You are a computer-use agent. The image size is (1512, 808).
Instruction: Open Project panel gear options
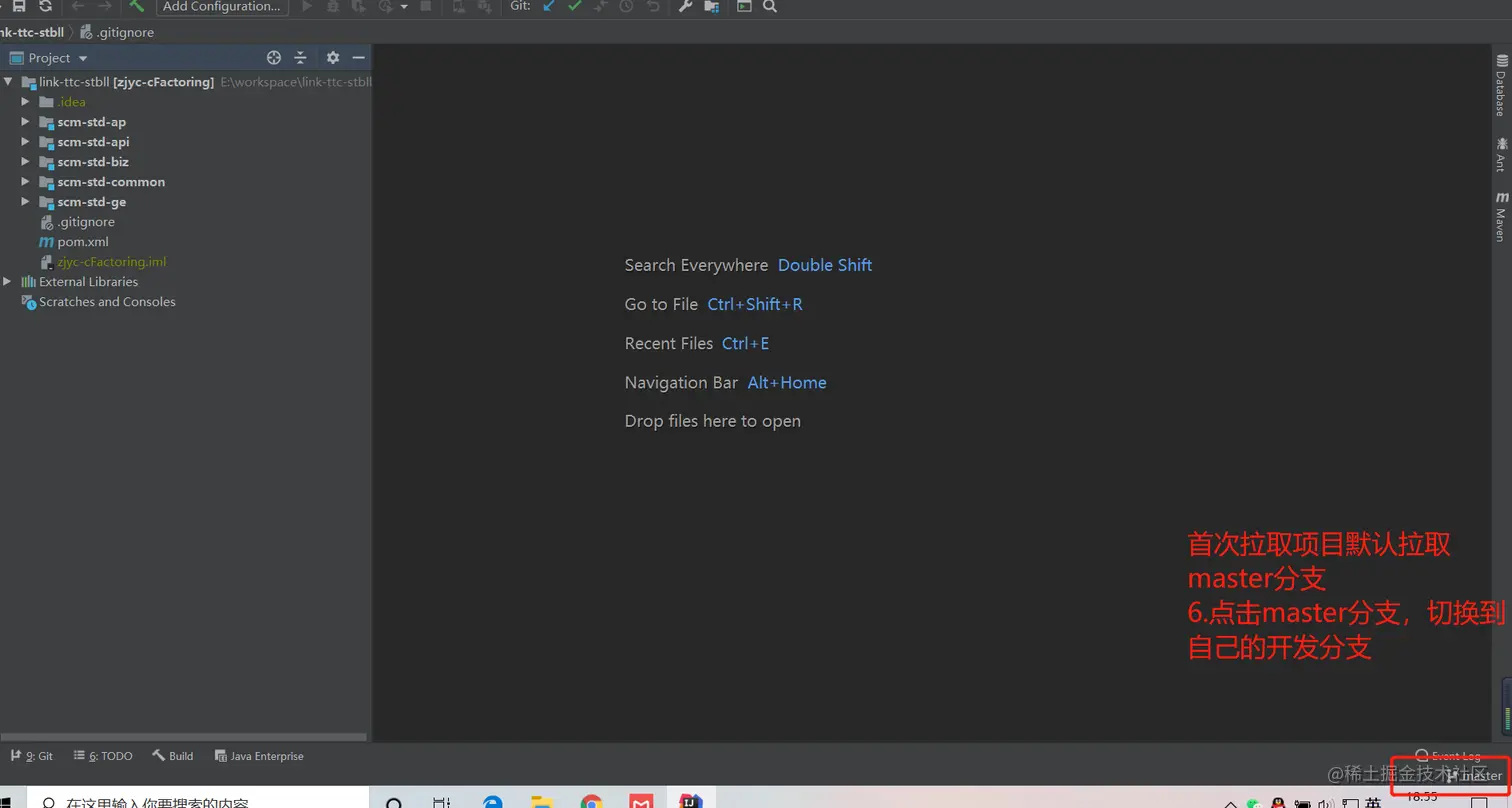[x=333, y=58]
